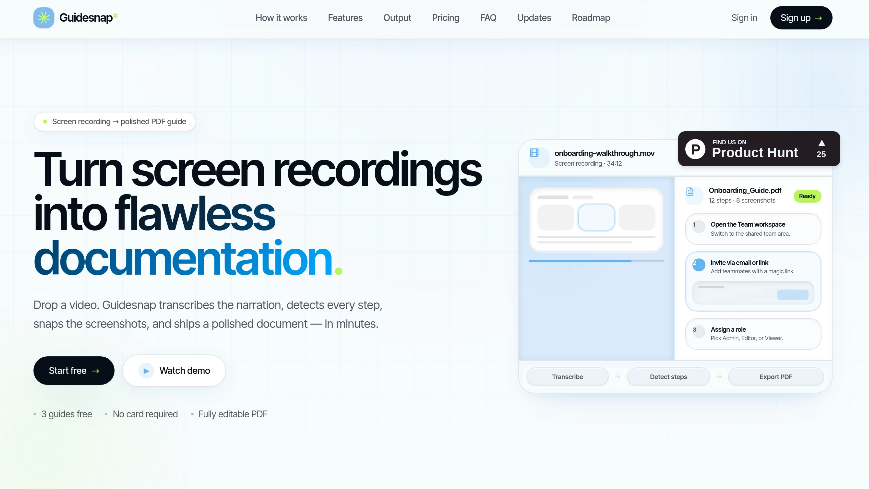This screenshot has height=489, width=869.
Task: Click the PDF document icon beside Onboarding_Guide.pdf
Action: [x=690, y=192]
